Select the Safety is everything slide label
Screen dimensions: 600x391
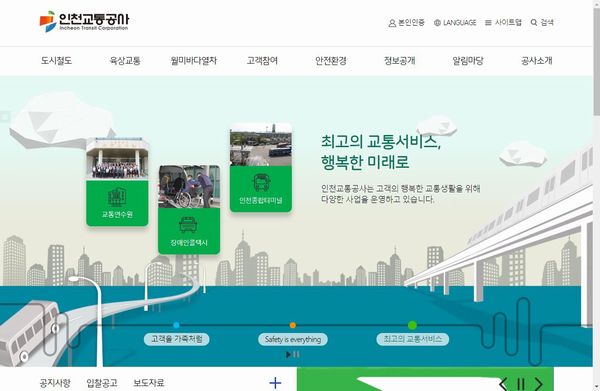(x=293, y=339)
